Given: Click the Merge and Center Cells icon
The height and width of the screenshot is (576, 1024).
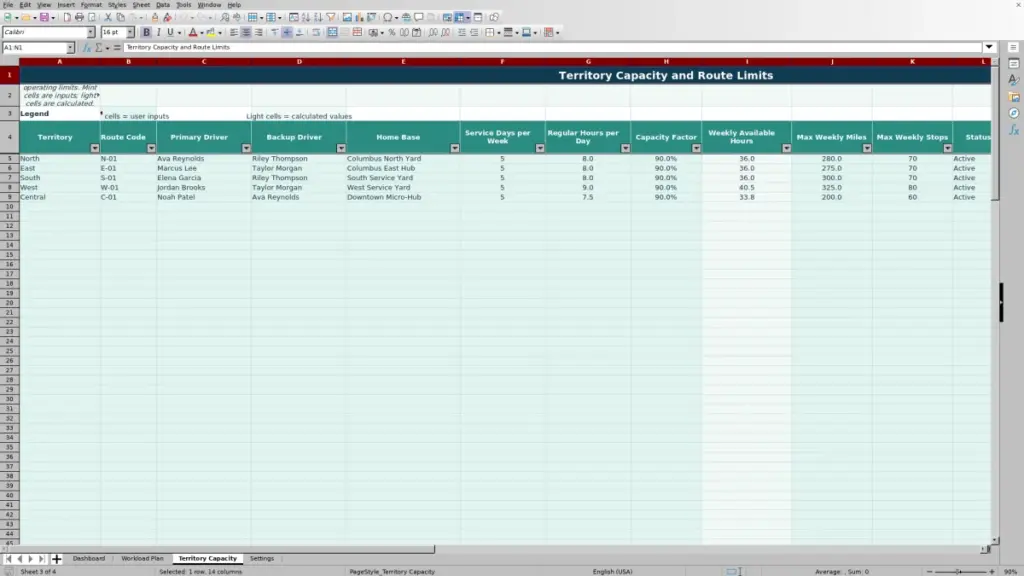Looking at the screenshot, I should coord(332,32).
